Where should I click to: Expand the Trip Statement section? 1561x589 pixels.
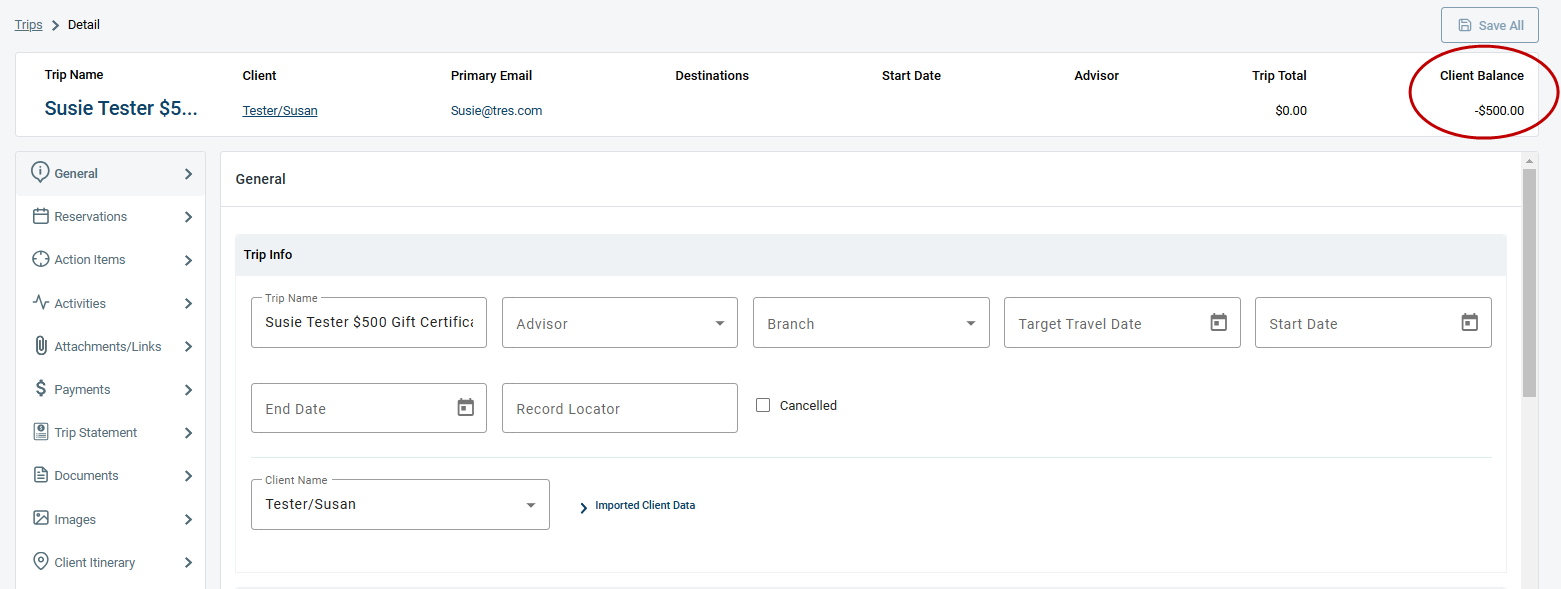pyautogui.click(x=95, y=432)
